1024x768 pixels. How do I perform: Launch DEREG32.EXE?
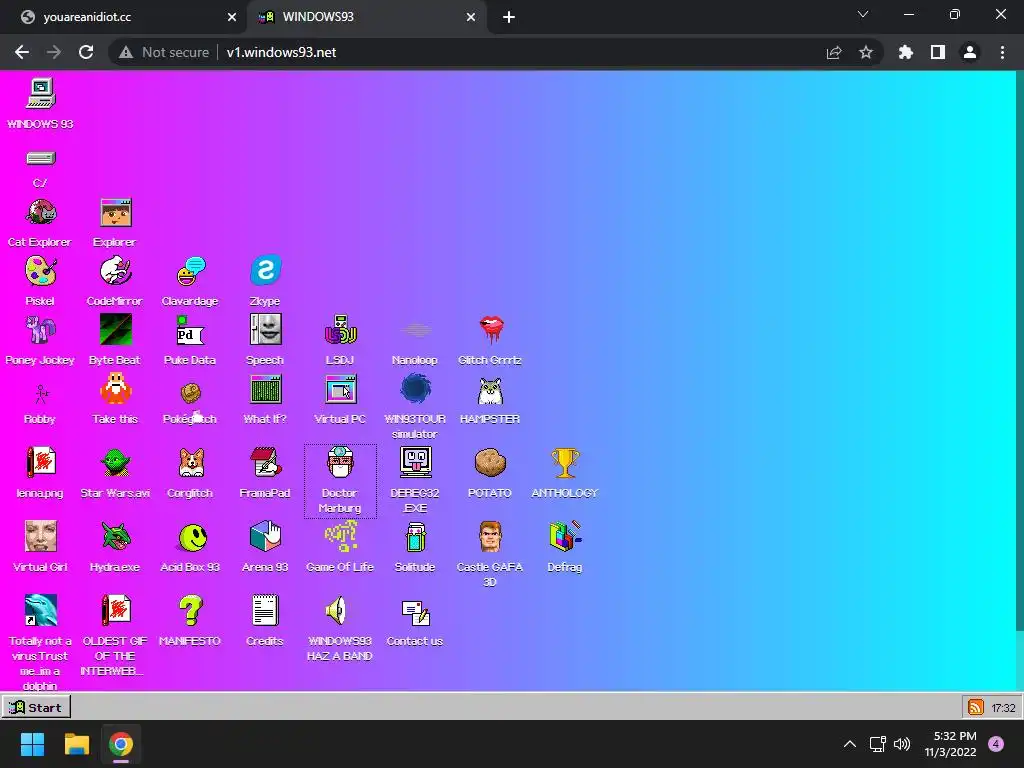pyautogui.click(x=415, y=463)
